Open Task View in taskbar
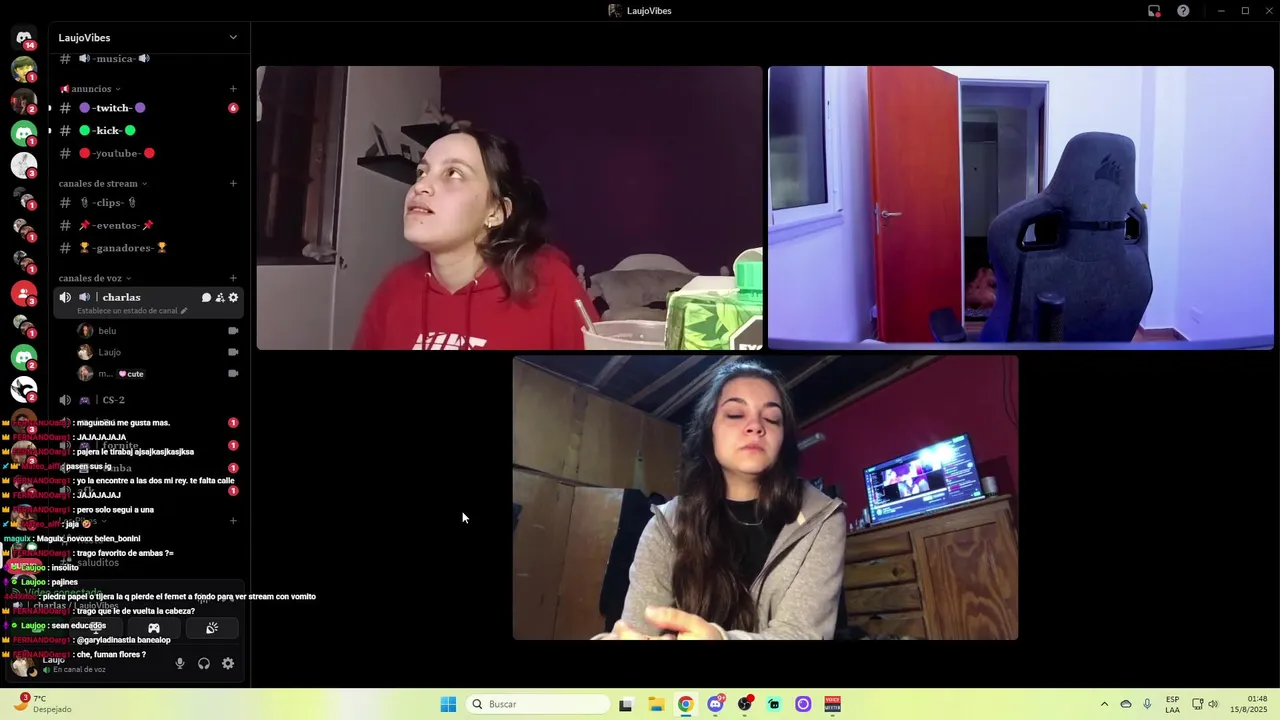This screenshot has width=1280, height=720. pyautogui.click(x=626, y=704)
